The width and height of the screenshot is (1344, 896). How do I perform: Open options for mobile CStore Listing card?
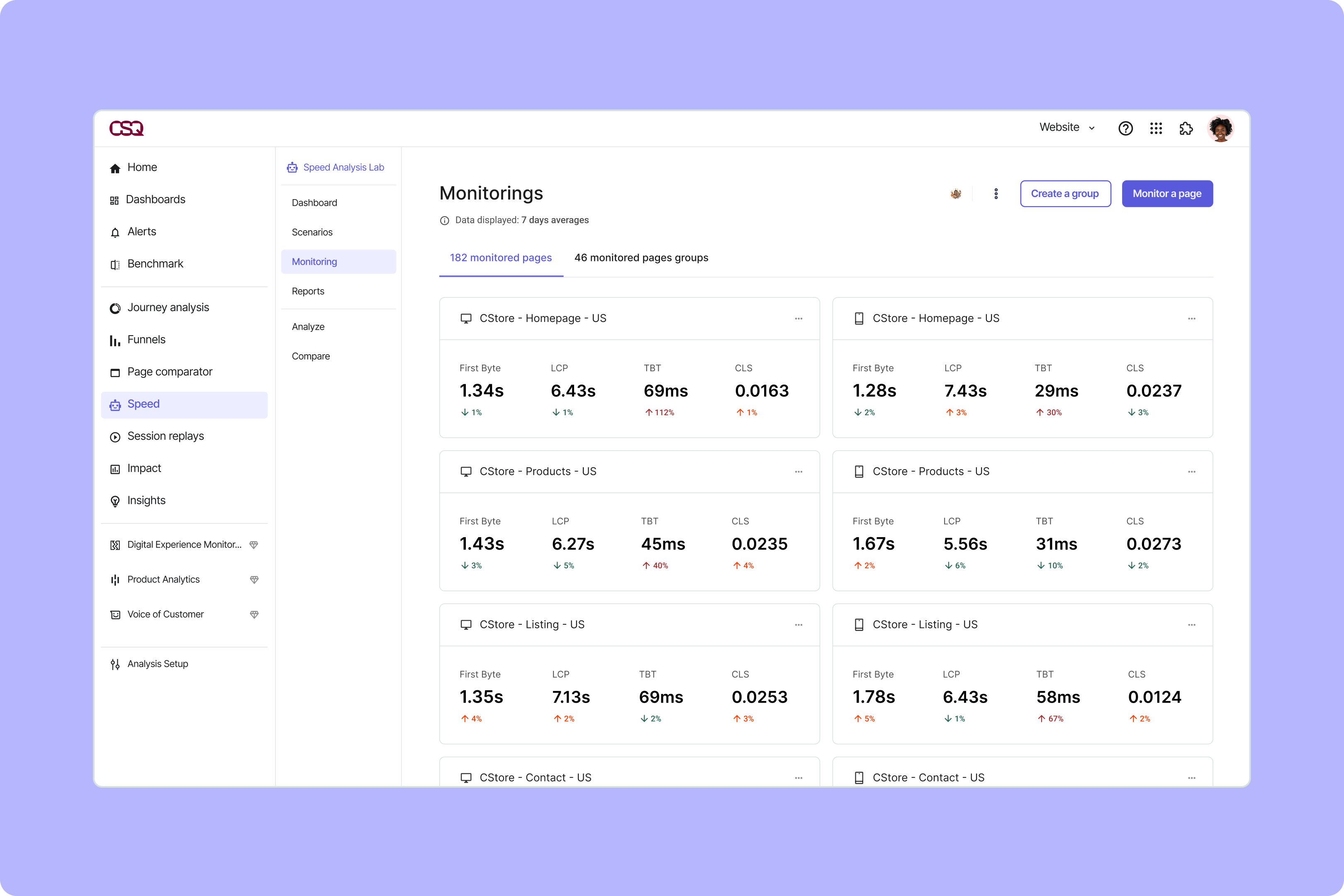[1191, 625]
